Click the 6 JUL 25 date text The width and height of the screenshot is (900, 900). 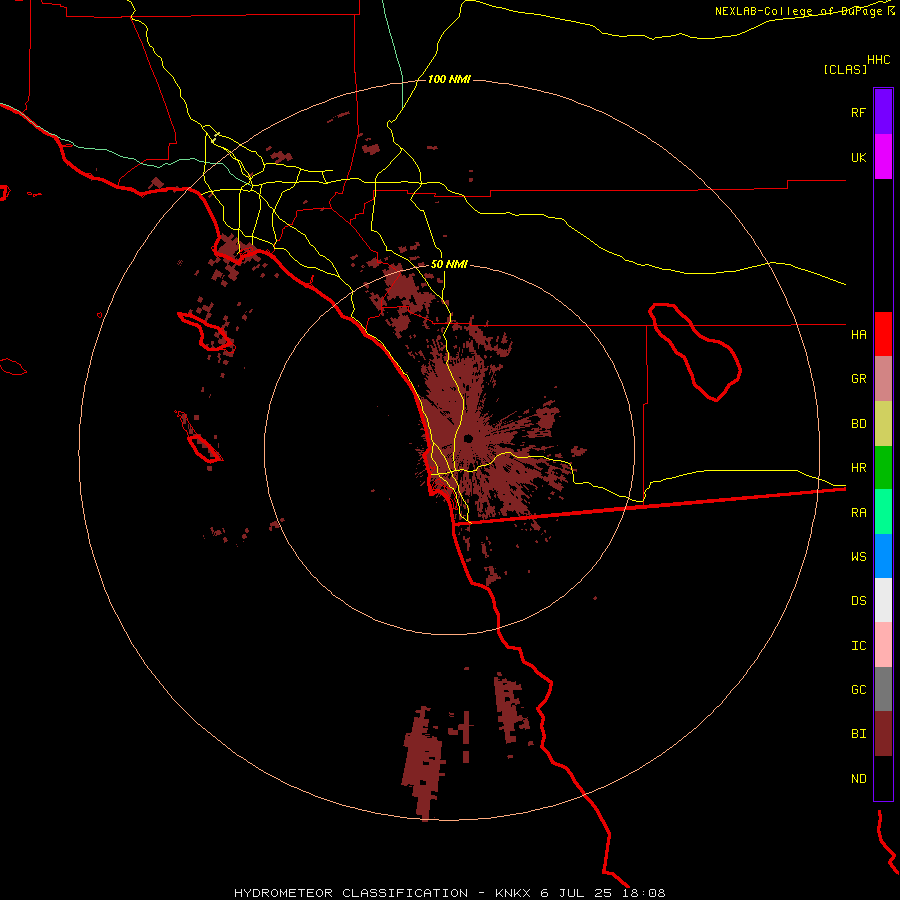[577, 893]
